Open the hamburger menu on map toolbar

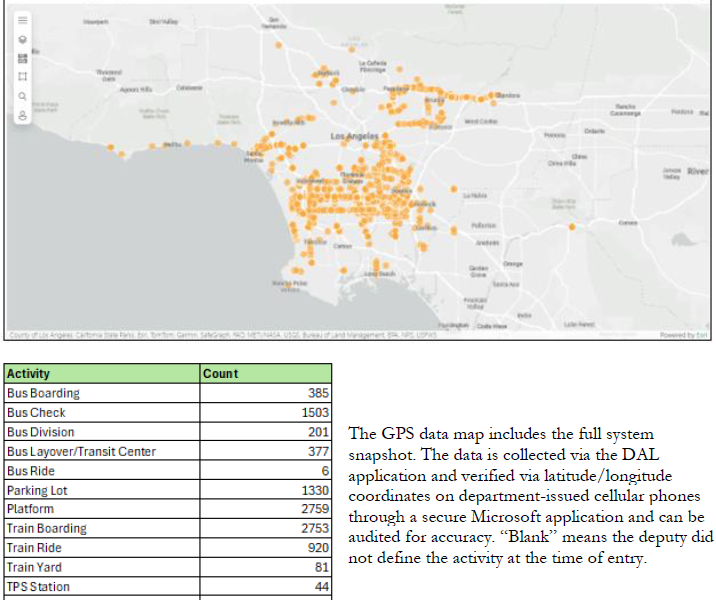click(22, 20)
